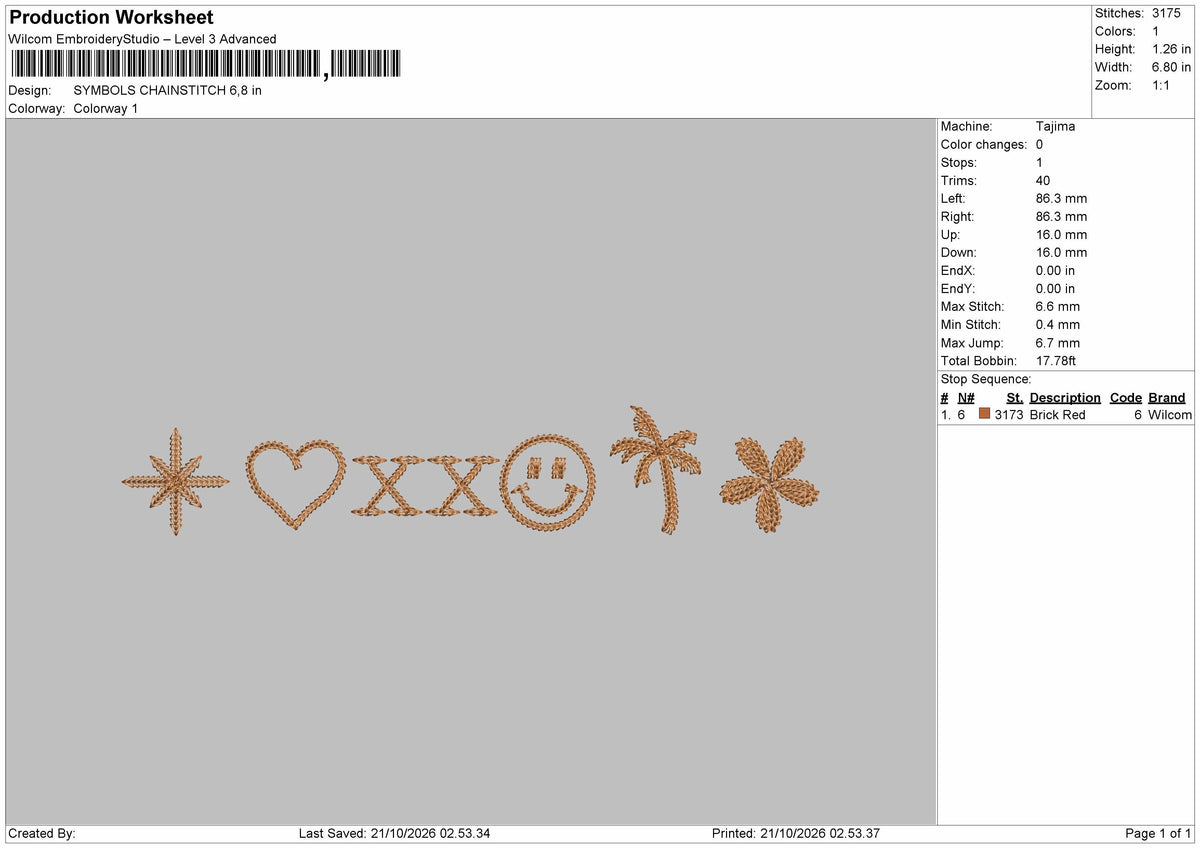Viewport: 1200px width, 848px height.
Task: Click the Production Worksheet title
Action: click(x=111, y=18)
